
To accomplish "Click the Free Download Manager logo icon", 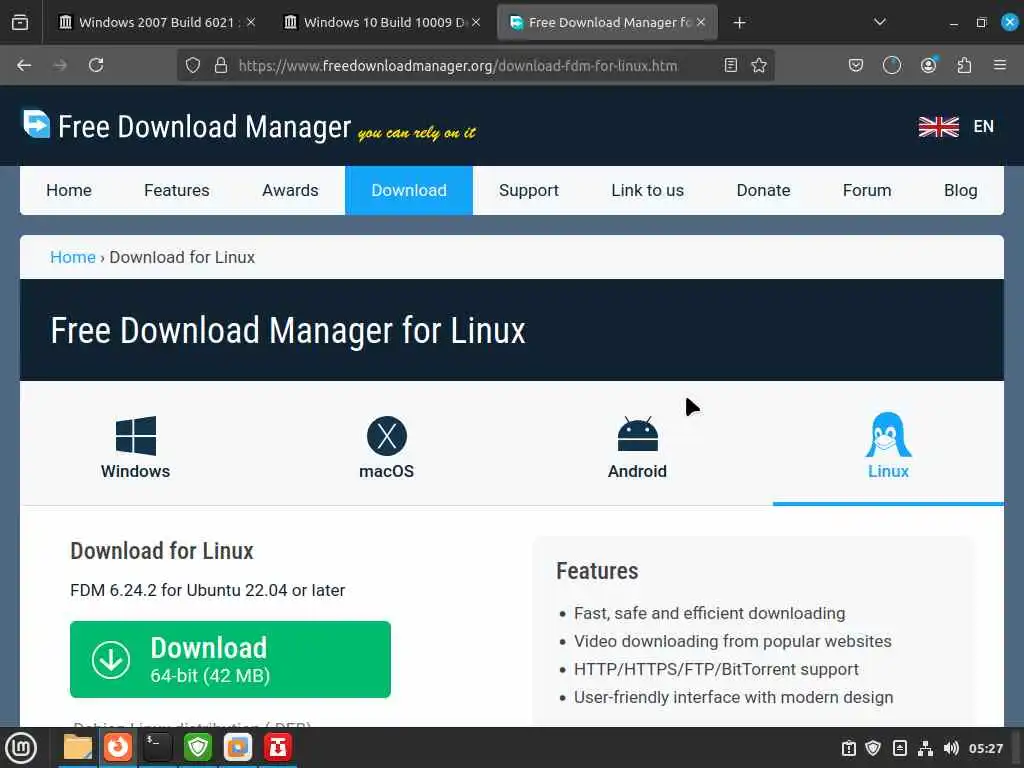I will coord(36,124).
